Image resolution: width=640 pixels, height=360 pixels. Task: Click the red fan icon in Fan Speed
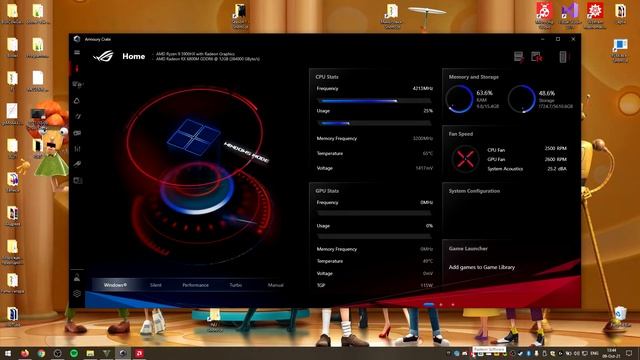tap(465, 158)
